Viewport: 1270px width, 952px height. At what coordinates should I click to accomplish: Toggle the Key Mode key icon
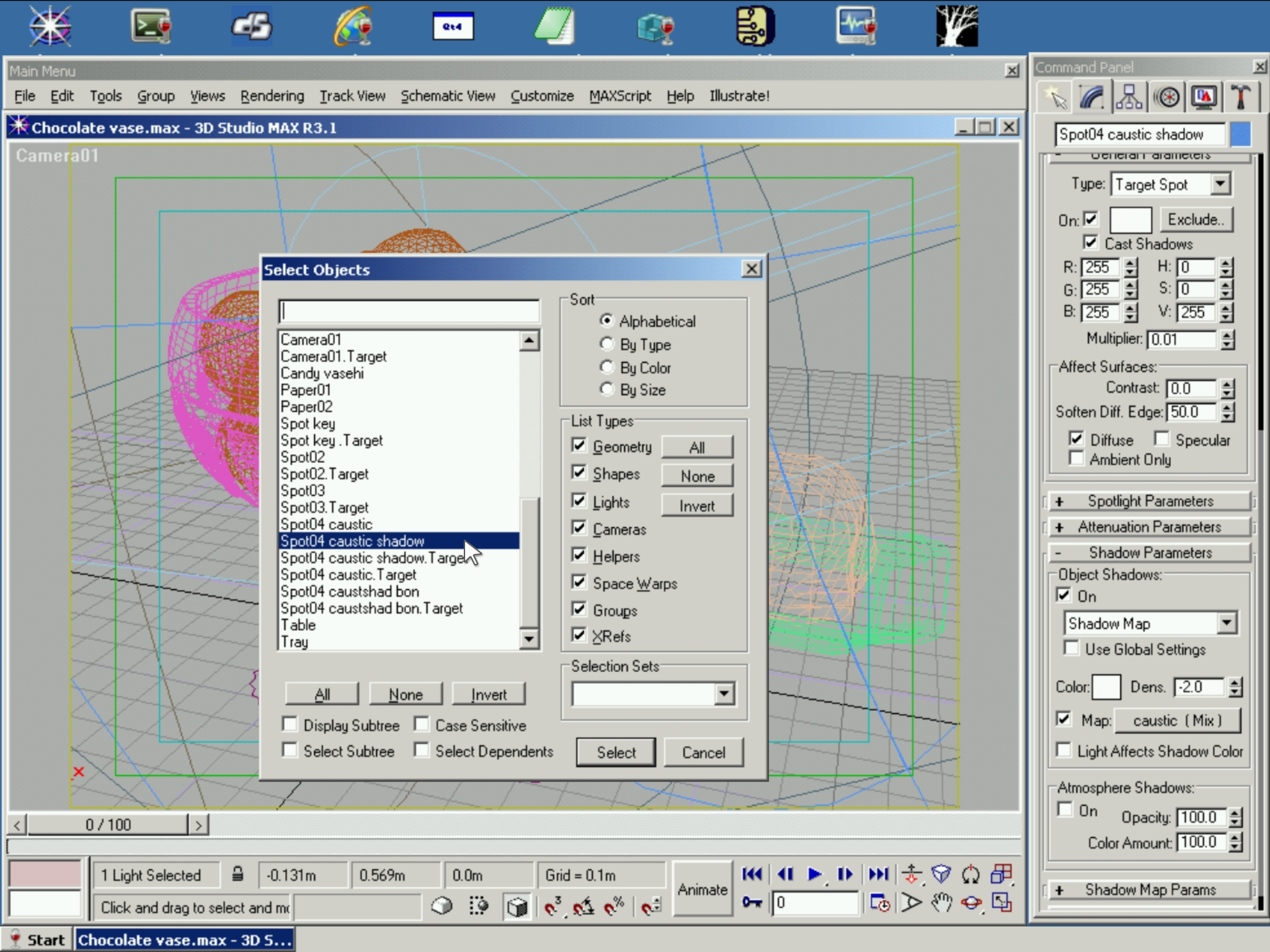(752, 903)
